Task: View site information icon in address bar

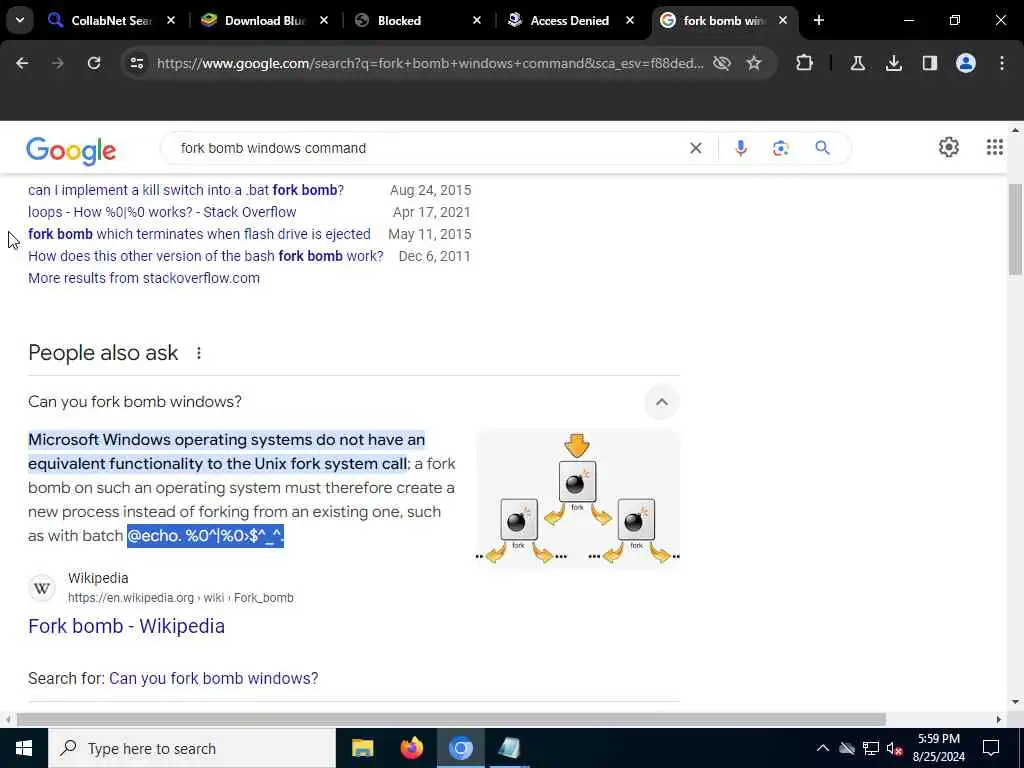Action: click(x=136, y=63)
